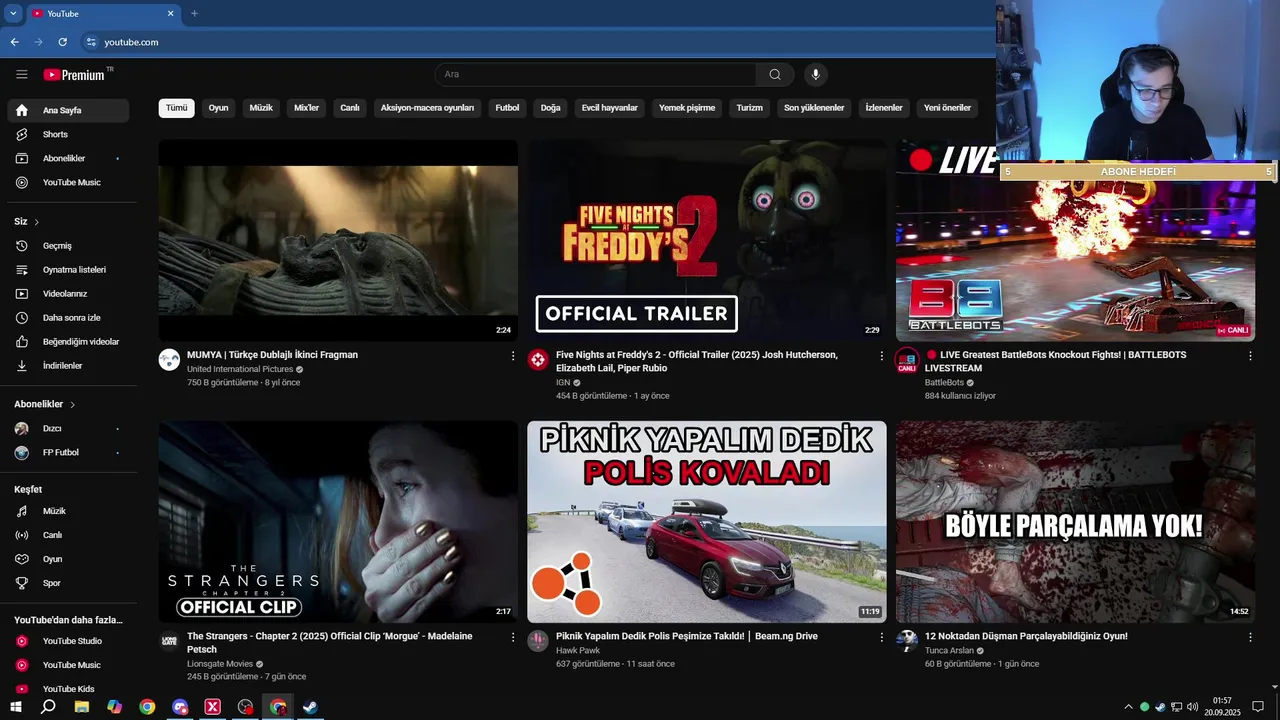Open Chrome tab search dropdown
Image resolution: width=1280 pixels, height=720 pixels.
(13, 13)
